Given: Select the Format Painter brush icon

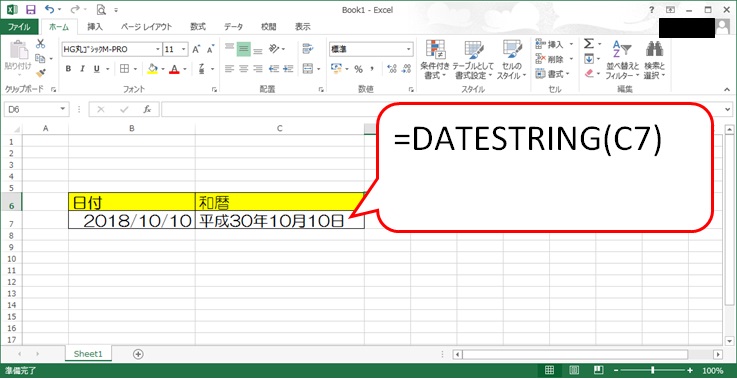Looking at the screenshot, I should (x=41, y=73).
